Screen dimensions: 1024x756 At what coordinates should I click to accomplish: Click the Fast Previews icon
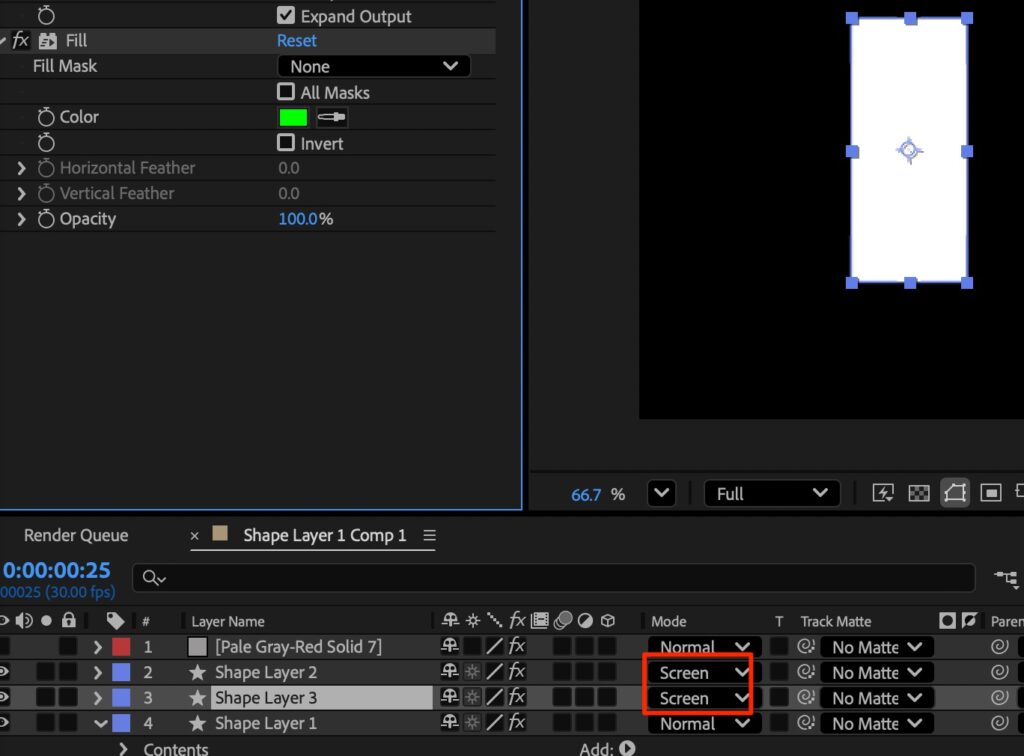pos(883,493)
